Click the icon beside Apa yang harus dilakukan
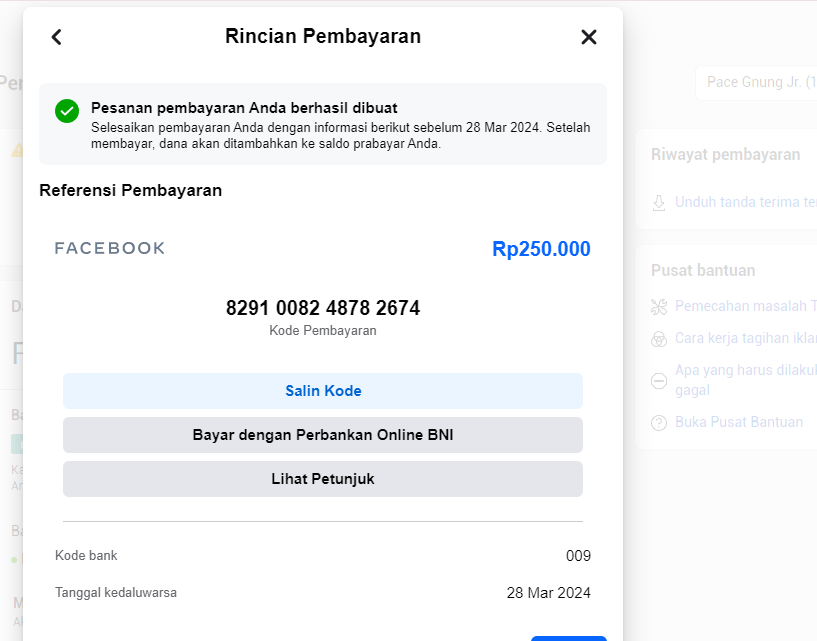Image resolution: width=817 pixels, height=641 pixels. [659, 380]
